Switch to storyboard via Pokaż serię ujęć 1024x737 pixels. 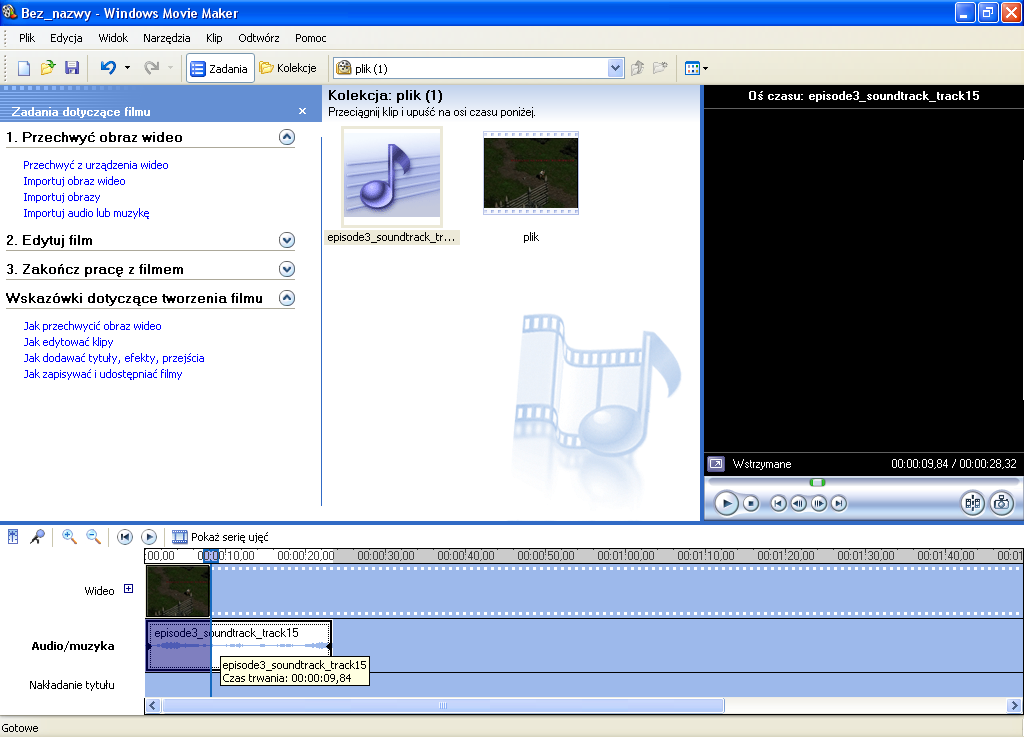pyautogui.click(x=220, y=537)
